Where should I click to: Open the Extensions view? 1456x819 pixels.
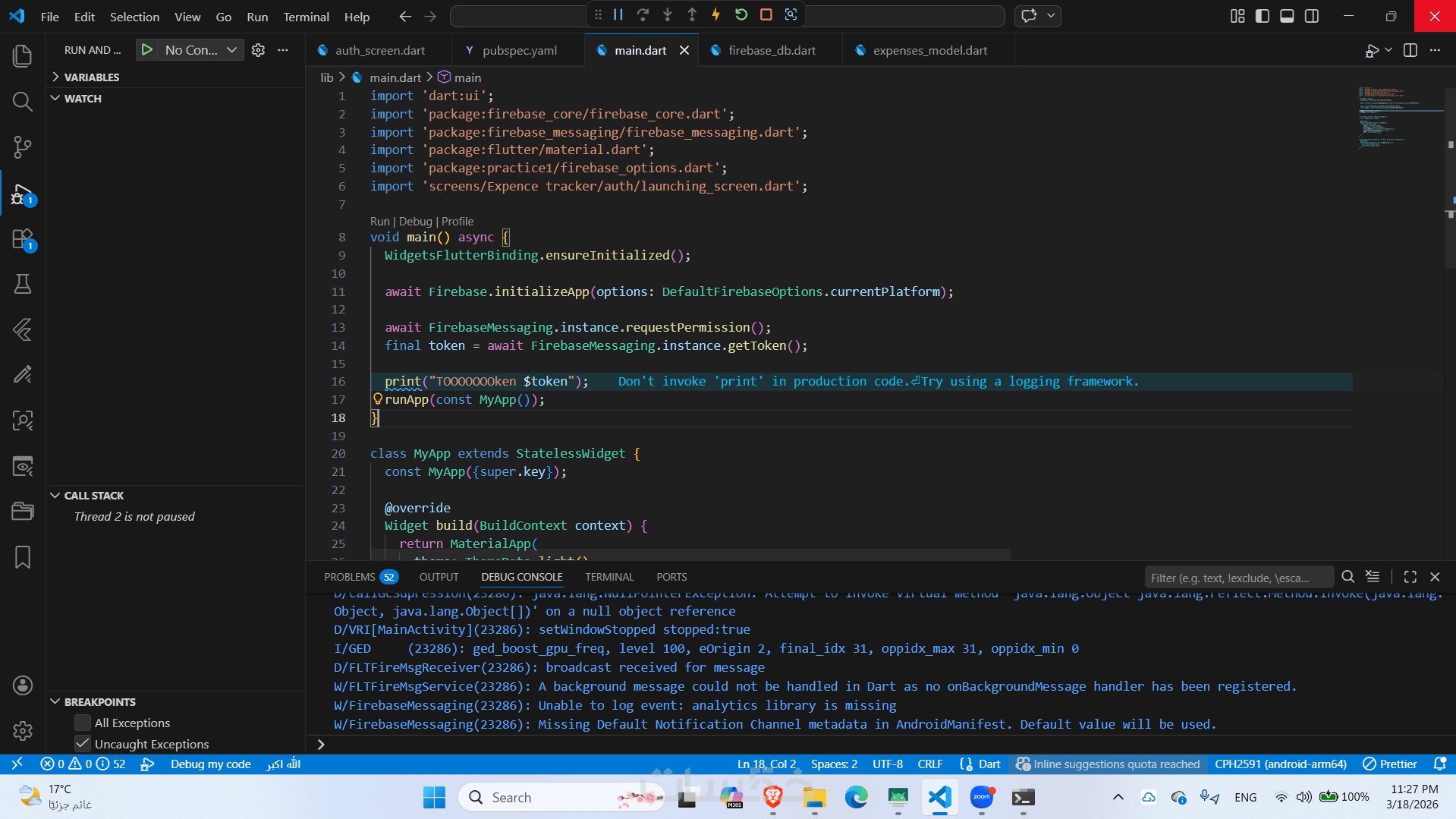click(23, 240)
